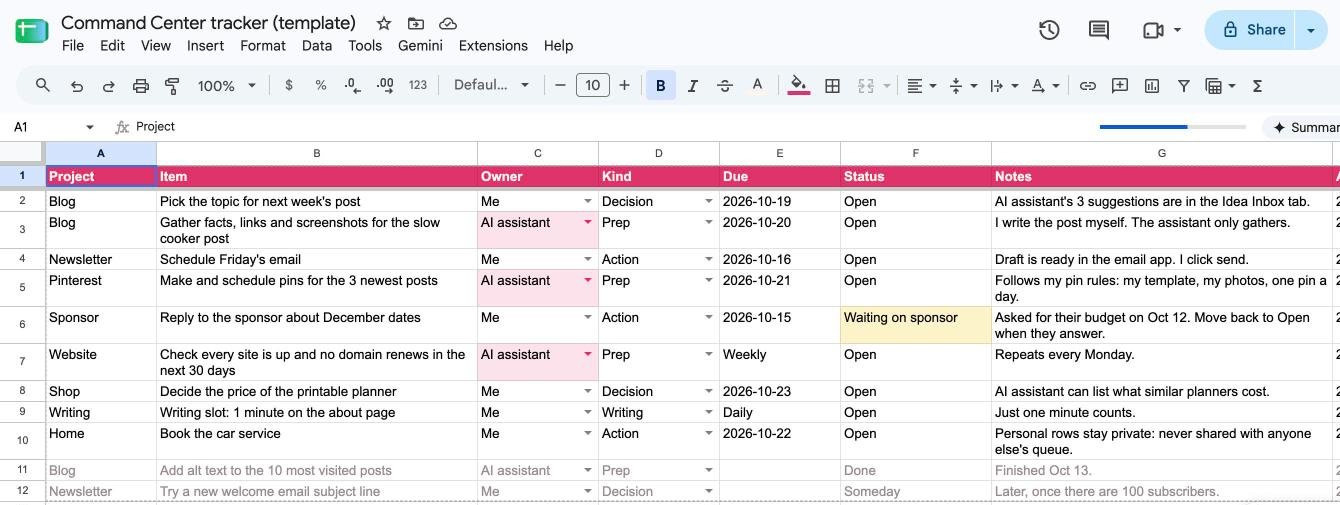The image size is (1340, 505).
Task: Toggle italic formatting
Action: coord(693,86)
